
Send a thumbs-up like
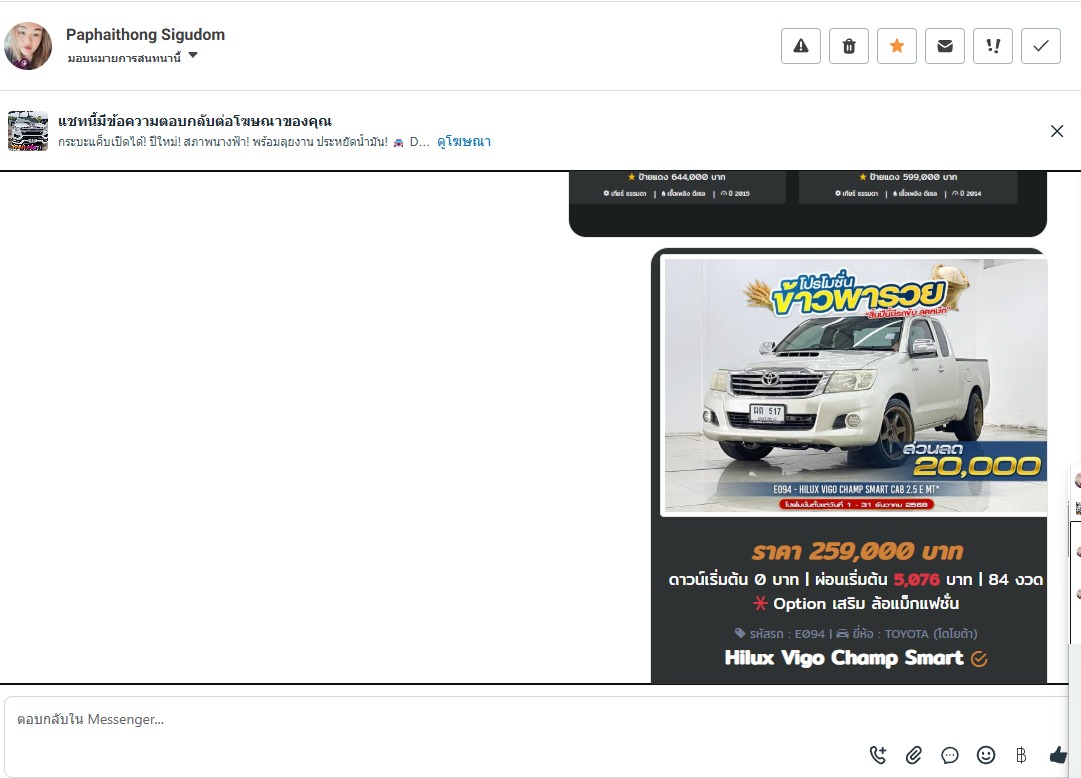[x=1058, y=755]
